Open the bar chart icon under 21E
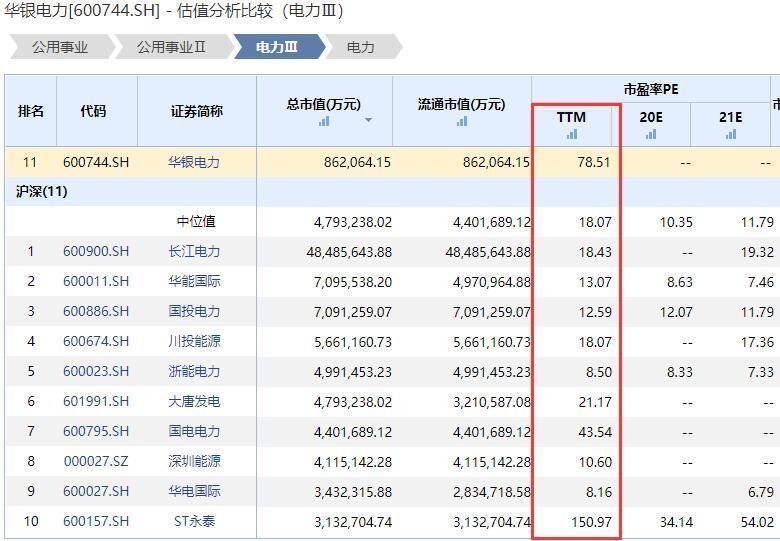Viewport: 780px width, 541px height. (731, 134)
